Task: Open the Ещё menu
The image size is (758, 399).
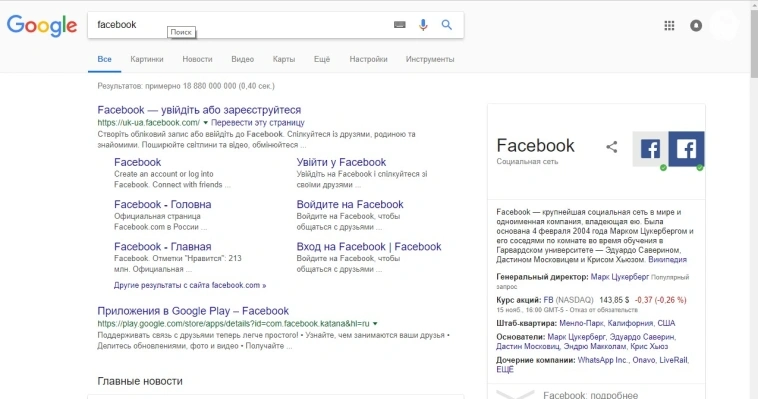Action: (322, 59)
